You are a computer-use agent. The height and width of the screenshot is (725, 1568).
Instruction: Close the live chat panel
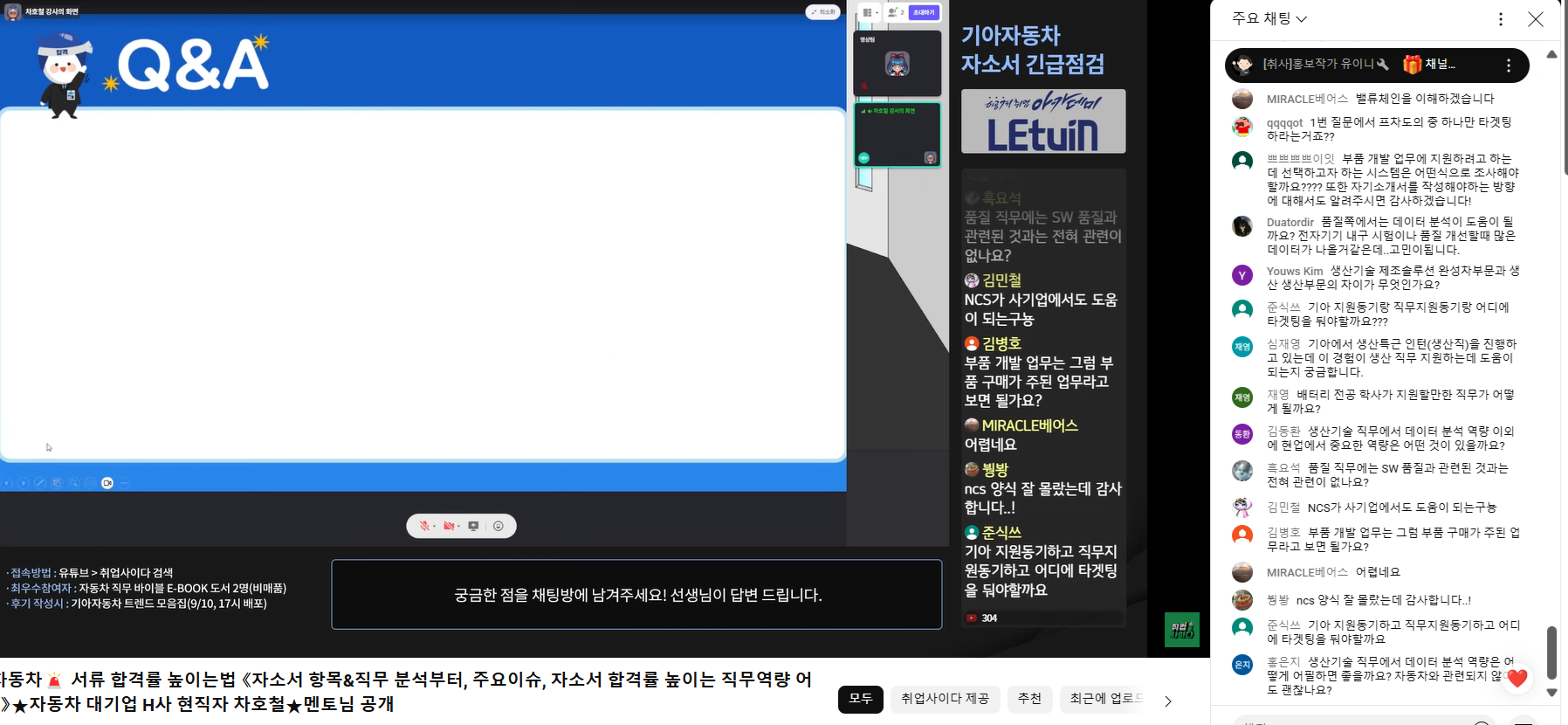pos(1536,19)
